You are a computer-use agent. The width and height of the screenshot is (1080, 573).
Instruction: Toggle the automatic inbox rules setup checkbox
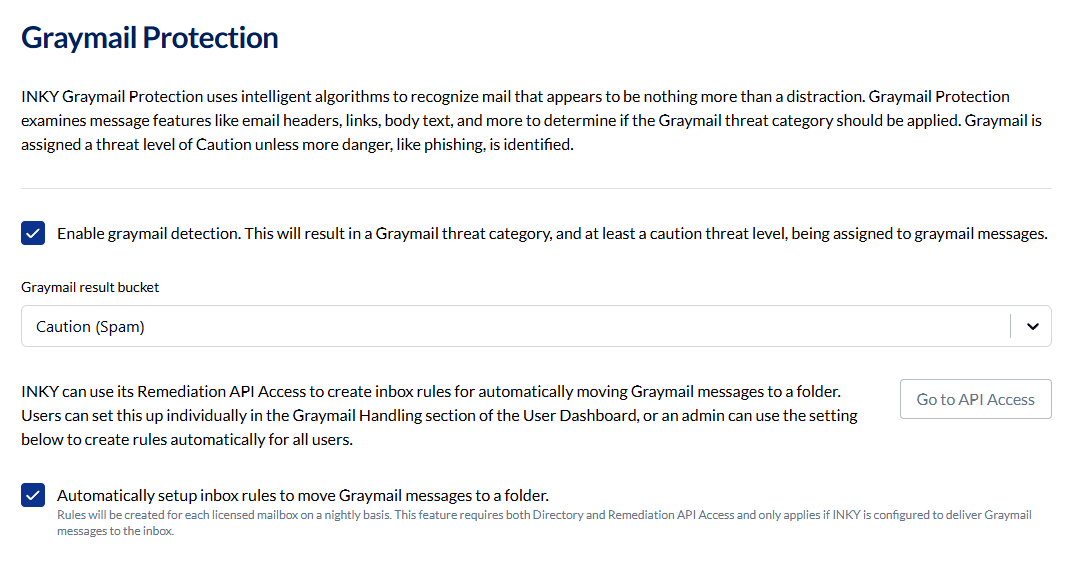[33, 495]
